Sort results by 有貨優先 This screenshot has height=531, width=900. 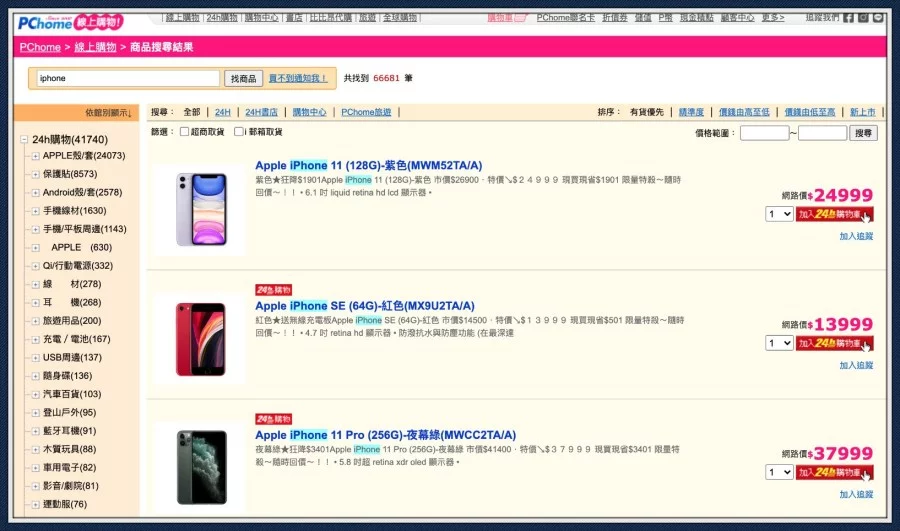[x=647, y=112]
